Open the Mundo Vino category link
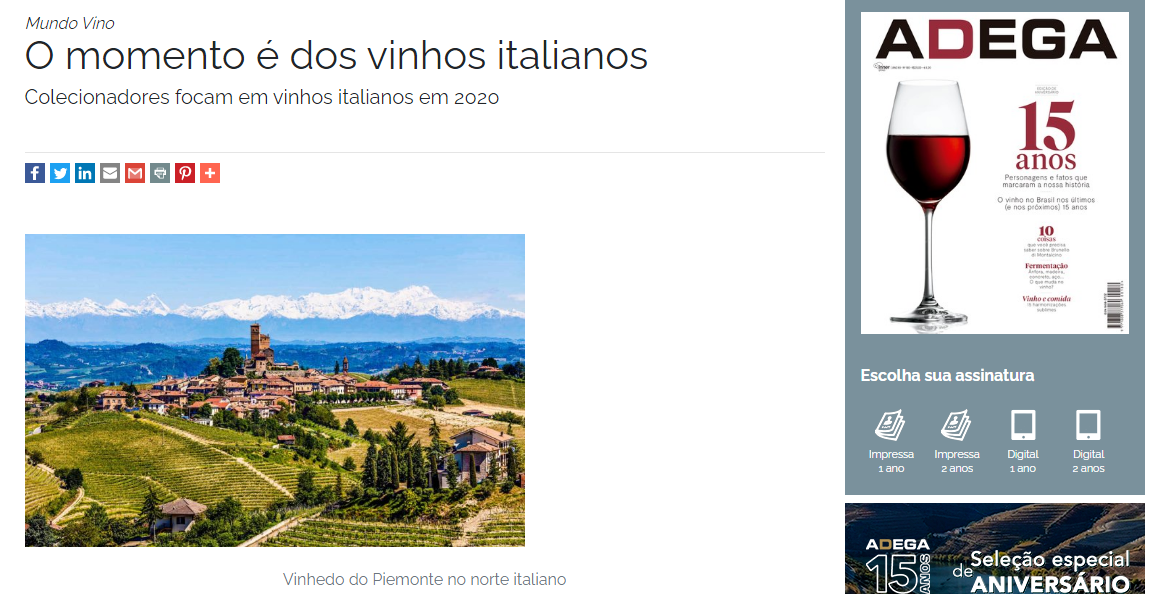The image size is (1151, 594). click(70, 23)
